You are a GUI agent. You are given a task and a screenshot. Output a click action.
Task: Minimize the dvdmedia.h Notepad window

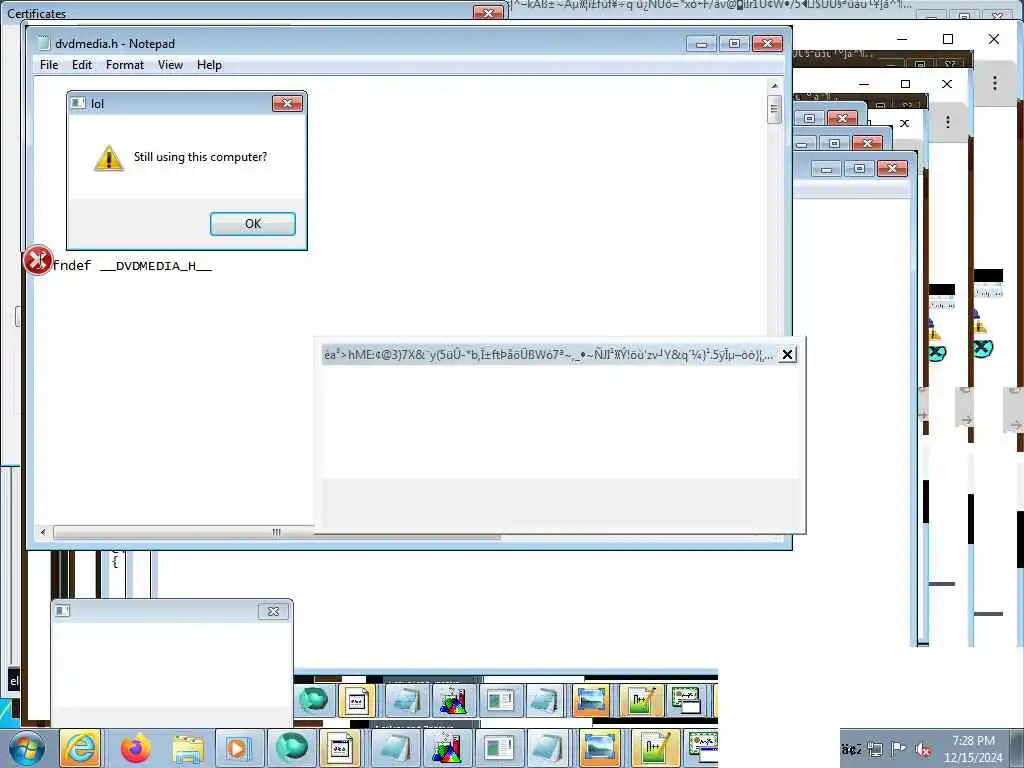coord(702,43)
